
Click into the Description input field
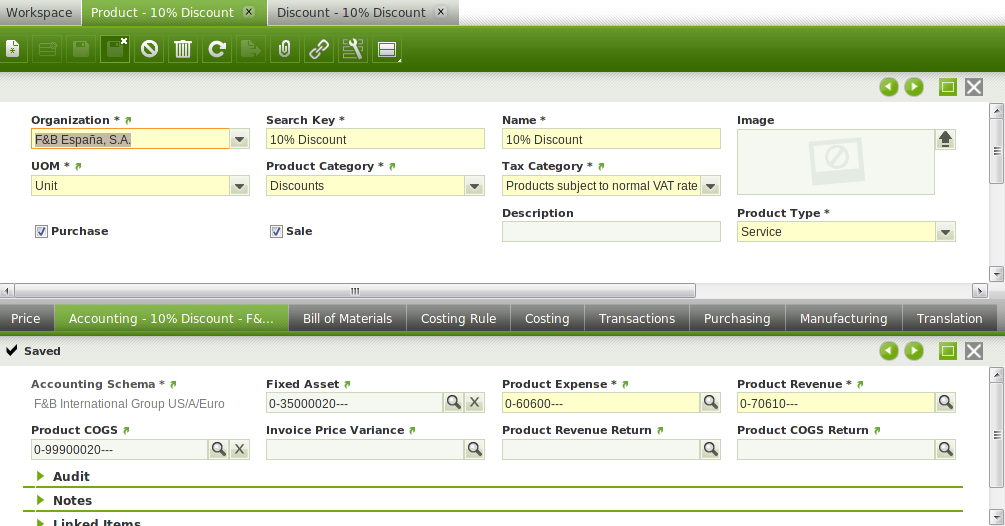pos(610,232)
